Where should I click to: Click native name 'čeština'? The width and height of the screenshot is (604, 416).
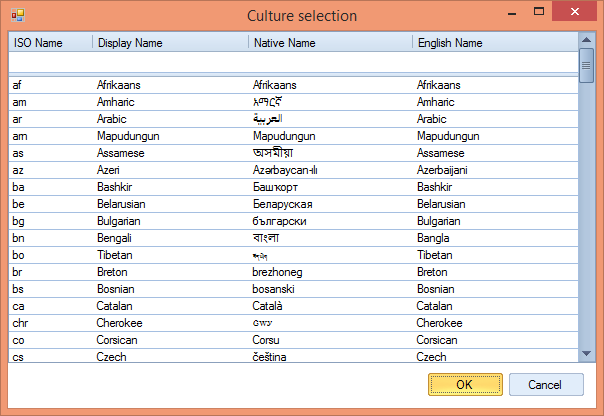pyautogui.click(x=269, y=357)
